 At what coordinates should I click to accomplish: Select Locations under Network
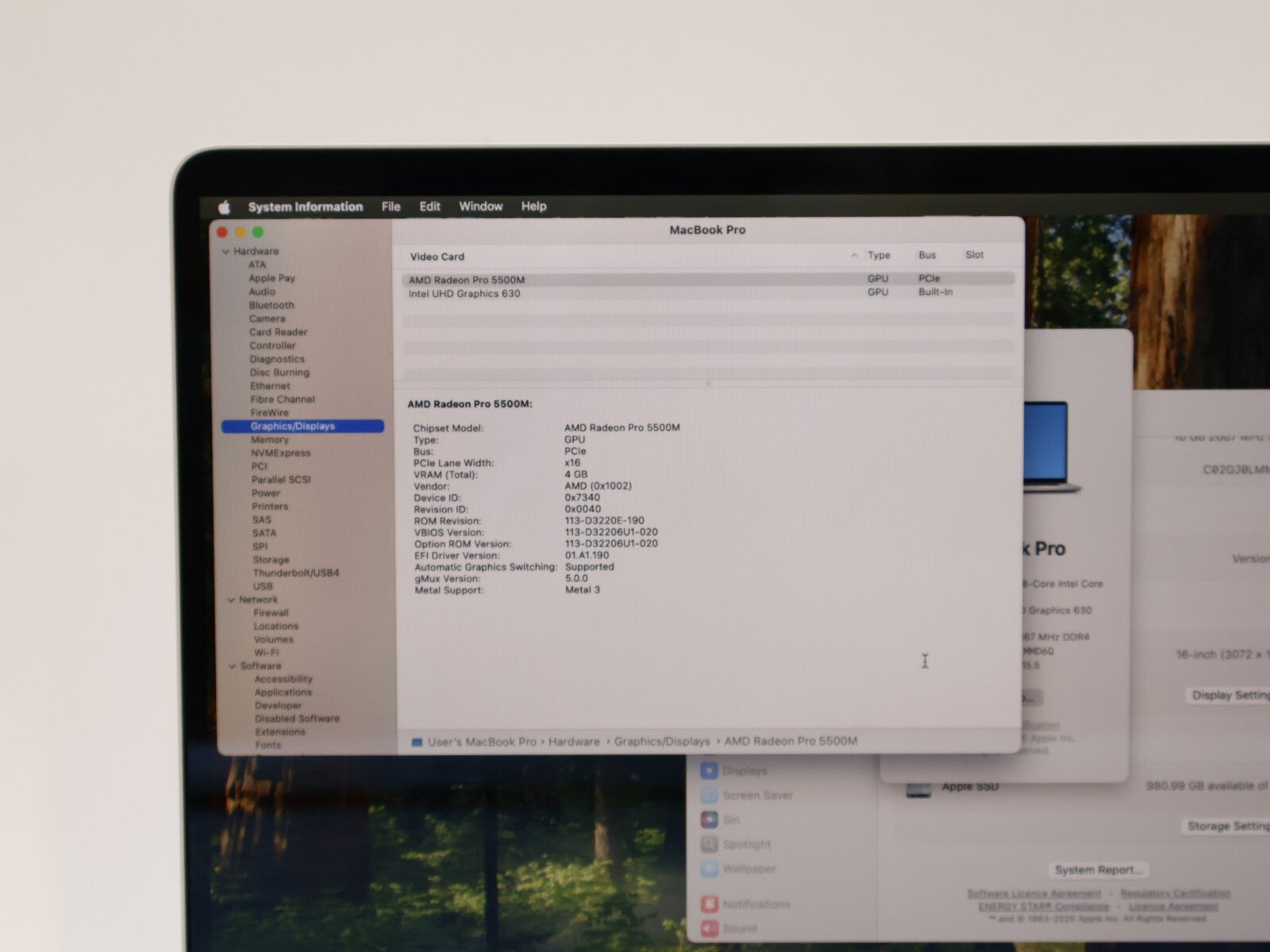coord(276,627)
